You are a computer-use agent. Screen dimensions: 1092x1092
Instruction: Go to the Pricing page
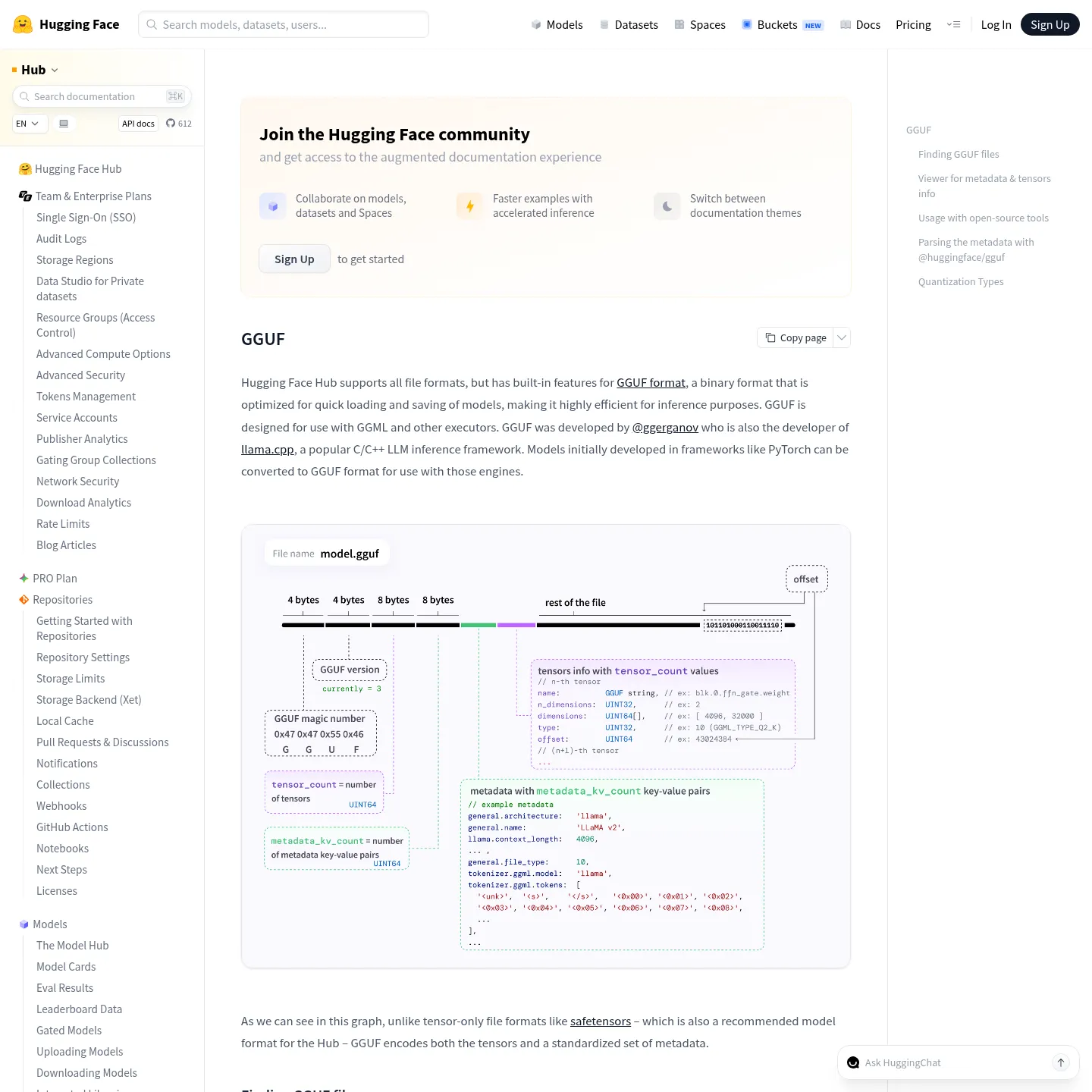coord(913,25)
